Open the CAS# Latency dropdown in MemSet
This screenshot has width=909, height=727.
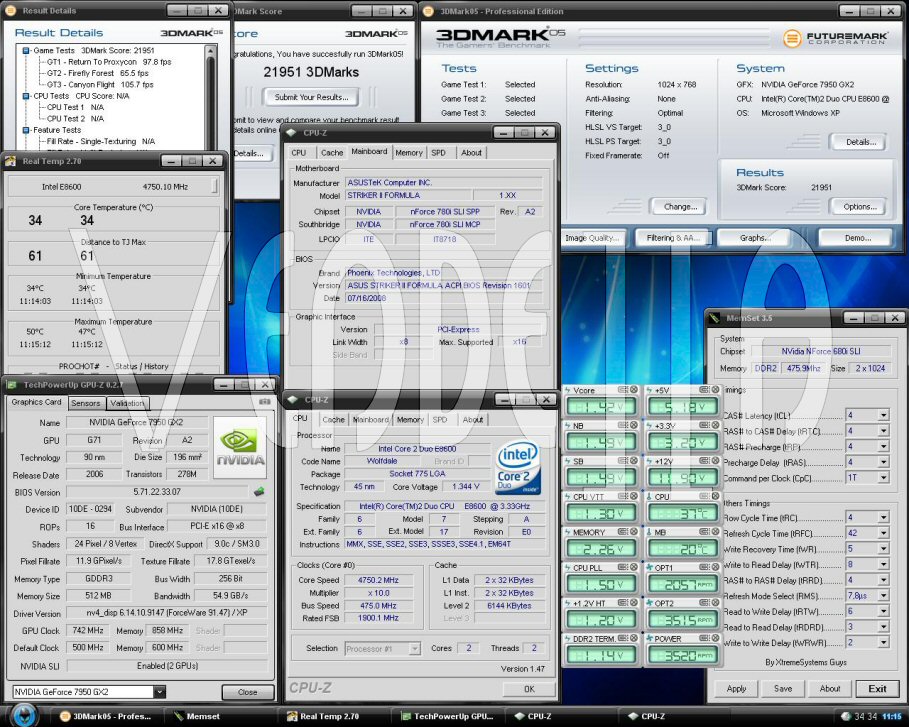pos(883,415)
